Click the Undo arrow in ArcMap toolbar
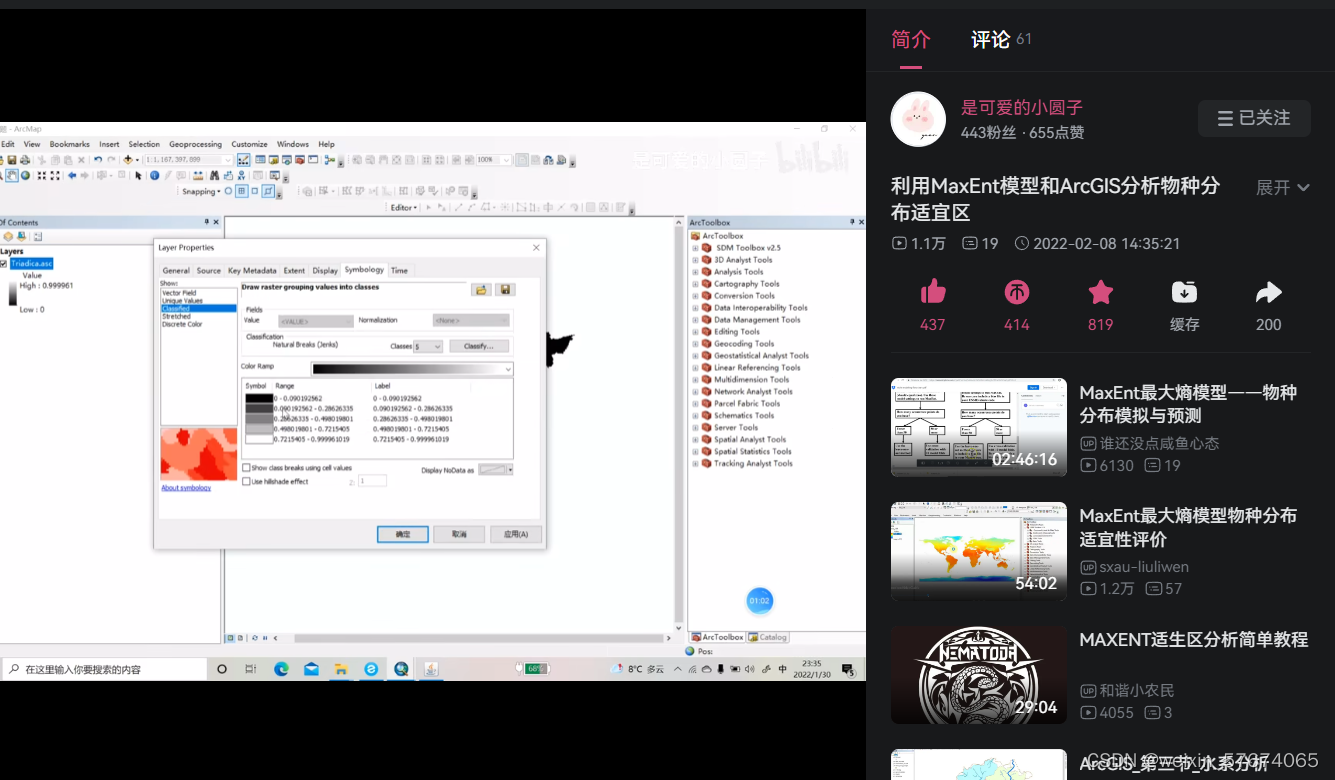This screenshot has height=780, width=1335. [98, 160]
